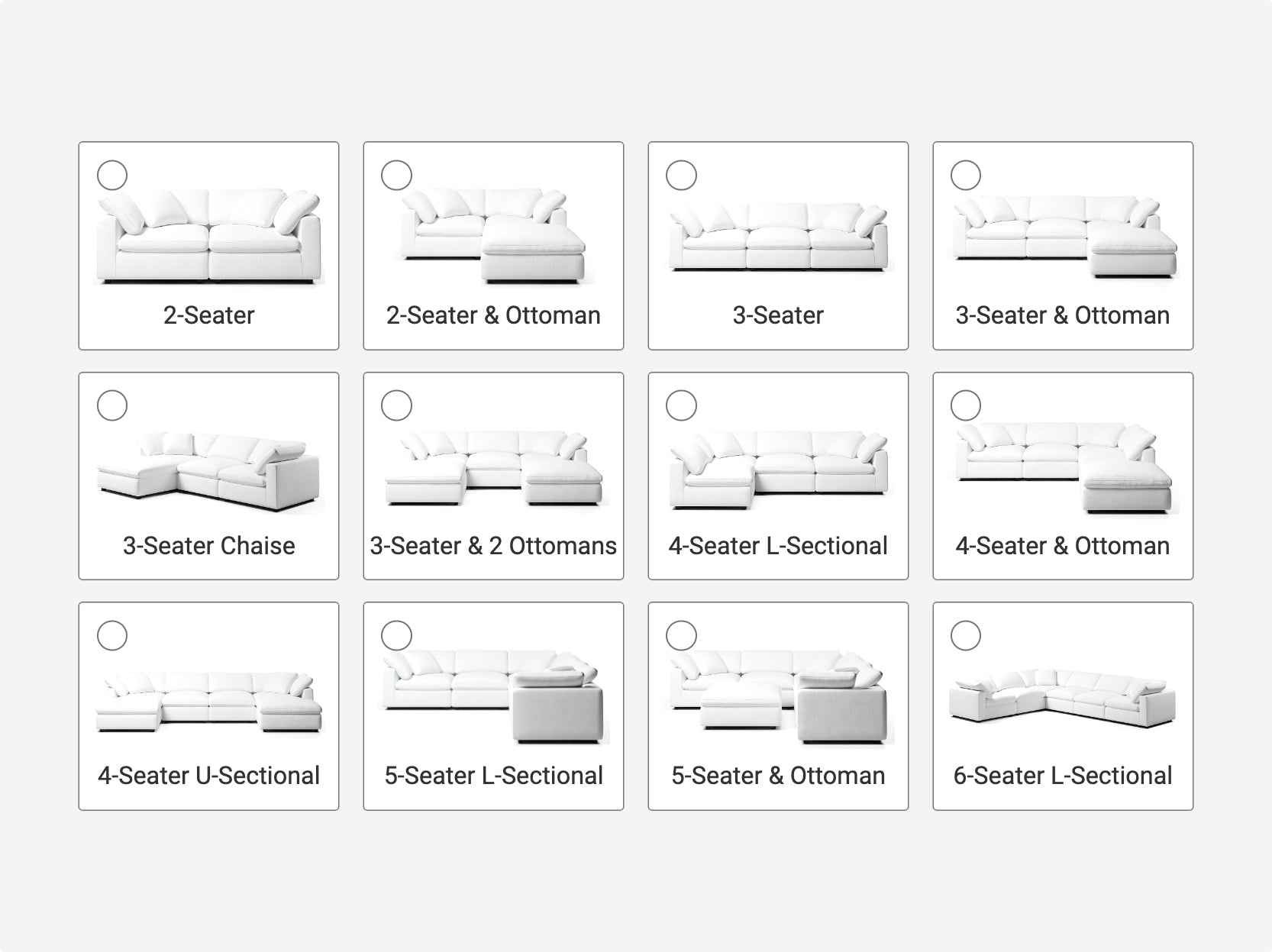Click the "4-Seater L-Sectional" label text
This screenshot has width=1272, height=952.
tap(778, 546)
